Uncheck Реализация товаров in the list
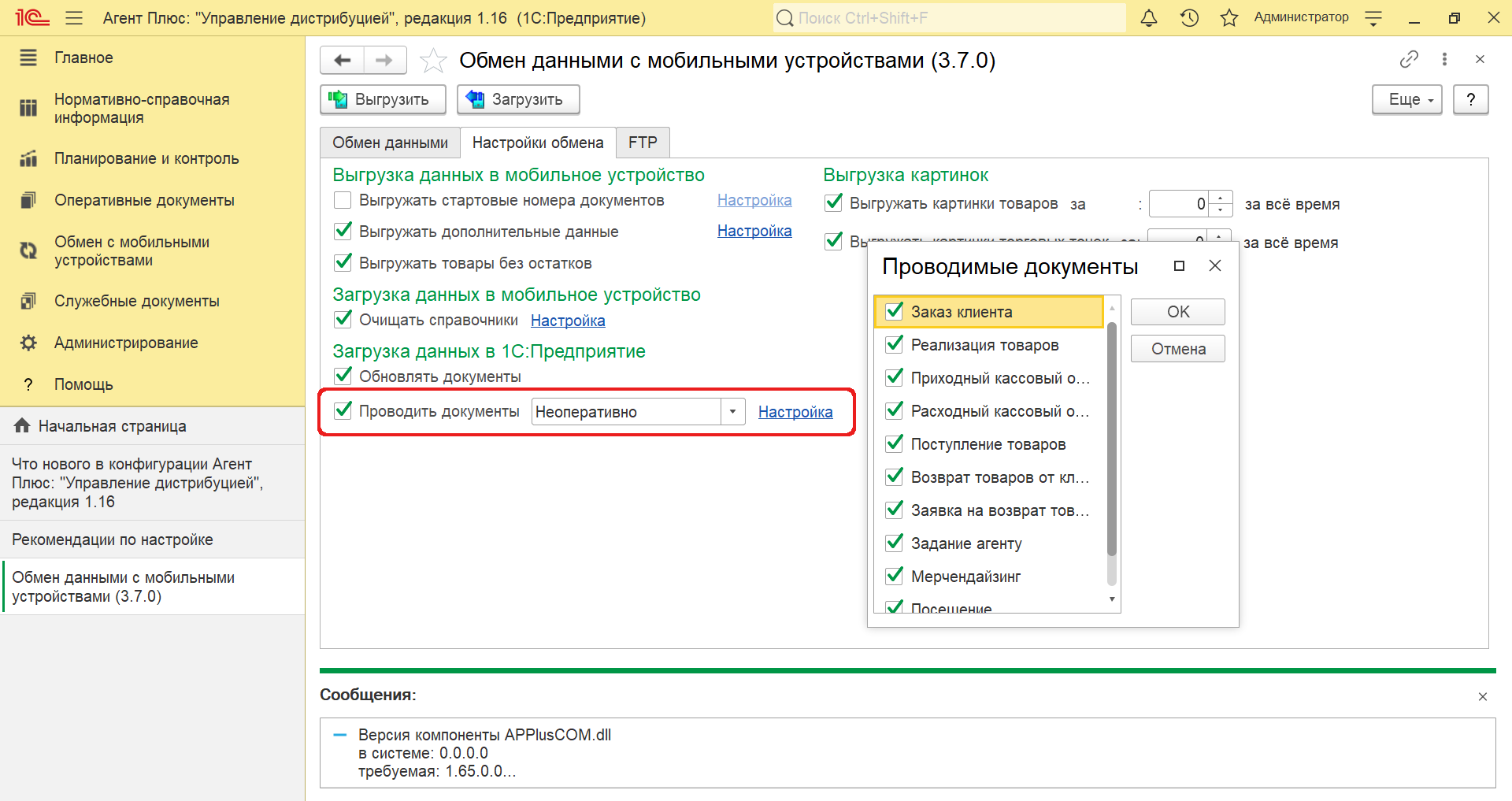Viewport: 1512px width, 801px height. pos(895,345)
